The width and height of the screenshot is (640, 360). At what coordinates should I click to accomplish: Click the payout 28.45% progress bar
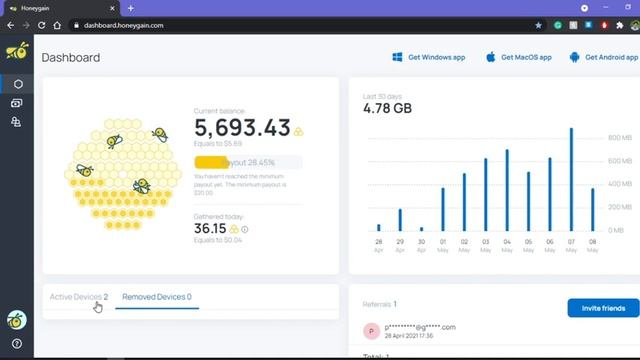point(248,162)
